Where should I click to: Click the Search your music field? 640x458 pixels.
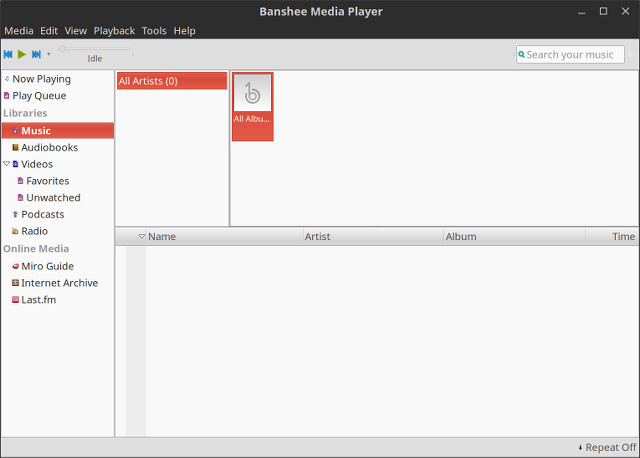click(574, 54)
